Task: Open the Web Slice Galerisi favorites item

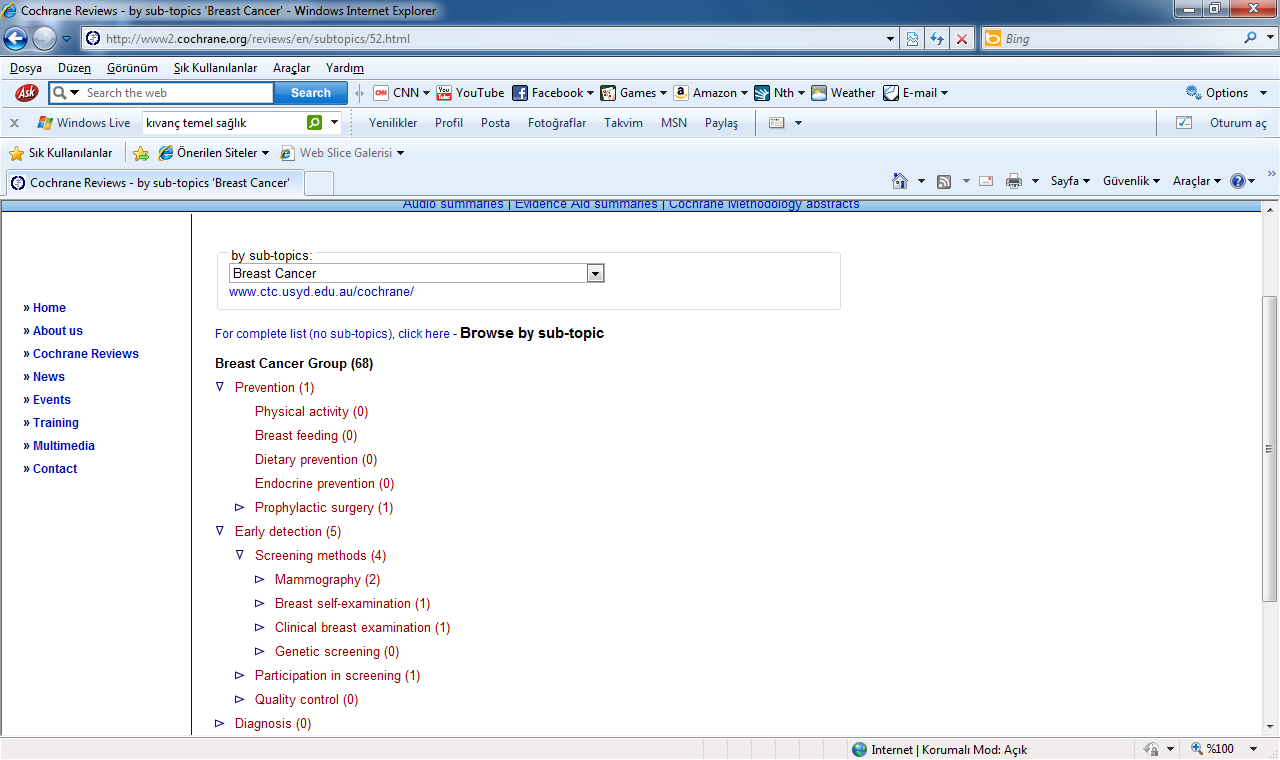Action: point(342,153)
